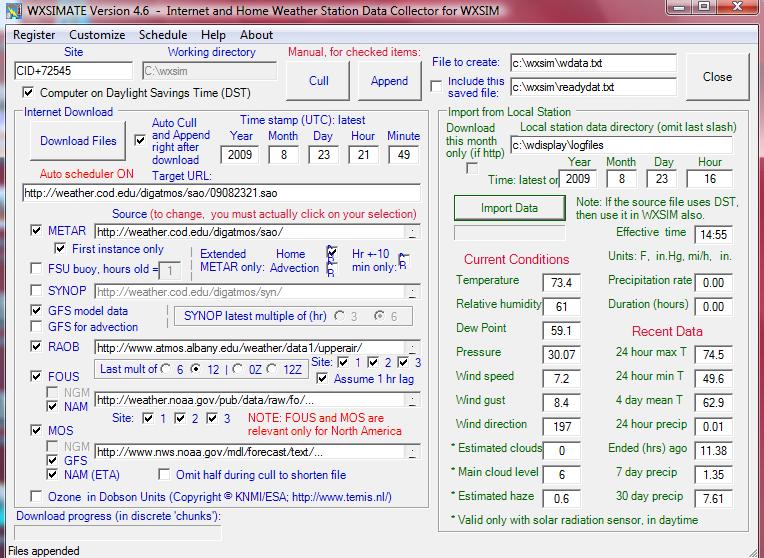Enable the SYNOP checkbox
The width and height of the screenshot is (764, 558).
pos(36,290)
